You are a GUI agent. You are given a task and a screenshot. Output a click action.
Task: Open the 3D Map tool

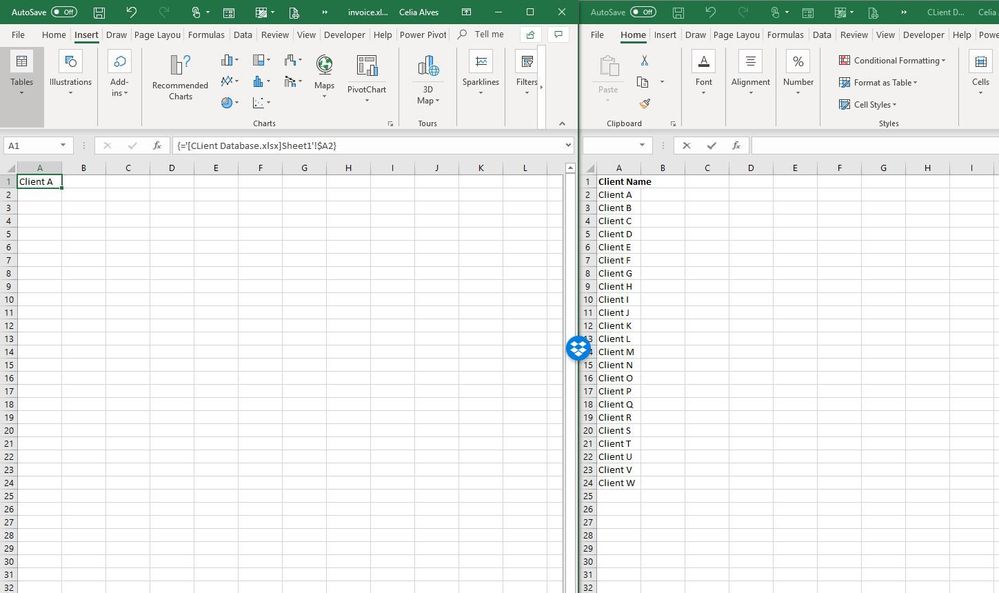tap(428, 80)
